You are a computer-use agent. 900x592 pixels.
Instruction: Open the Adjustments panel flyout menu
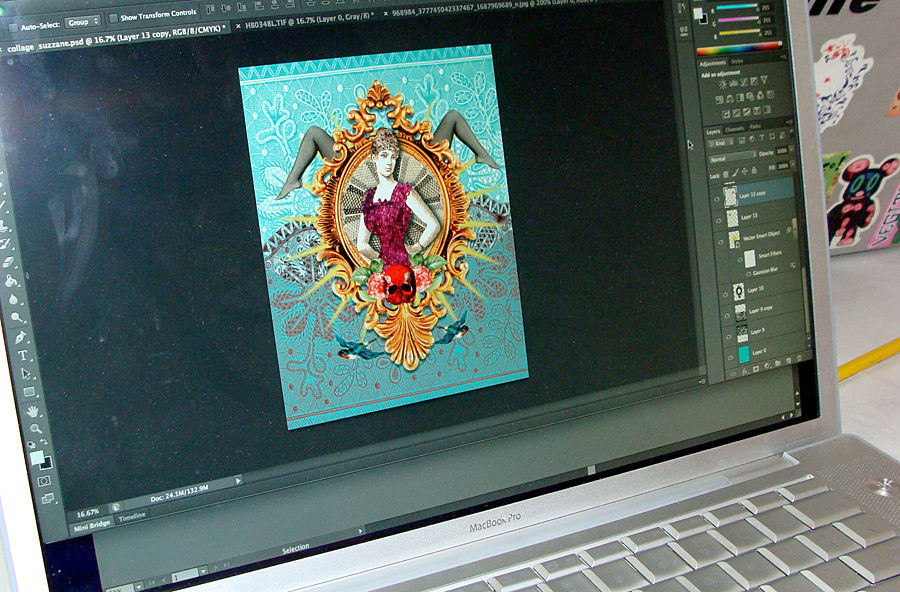pos(785,57)
